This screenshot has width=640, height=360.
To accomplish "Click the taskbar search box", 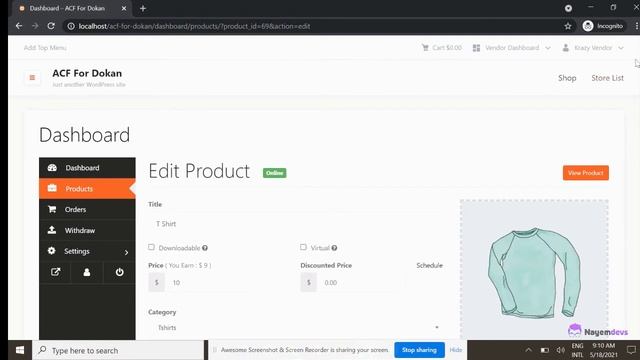I will click(x=118, y=350).
